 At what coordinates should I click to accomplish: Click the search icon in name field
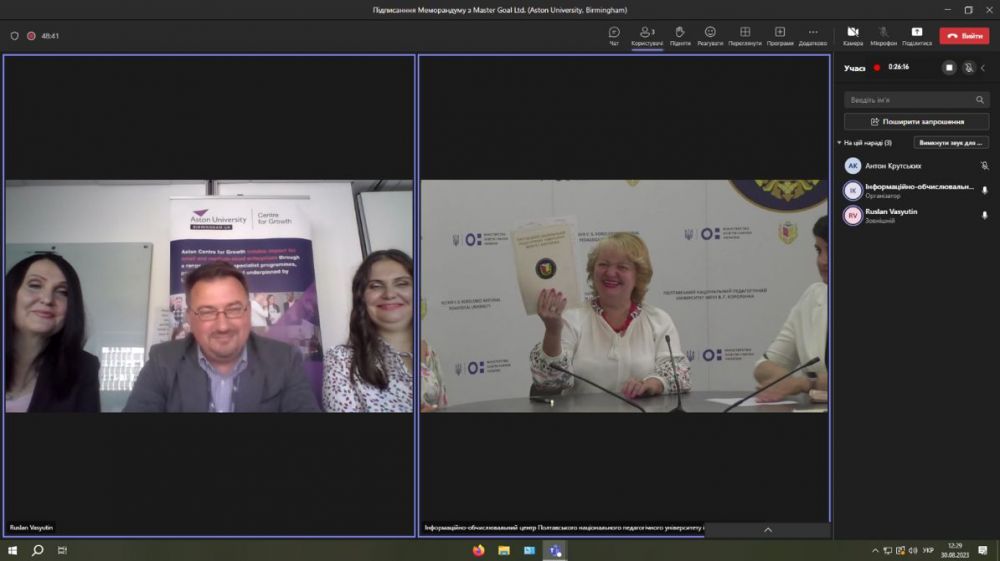pos(979,100)
